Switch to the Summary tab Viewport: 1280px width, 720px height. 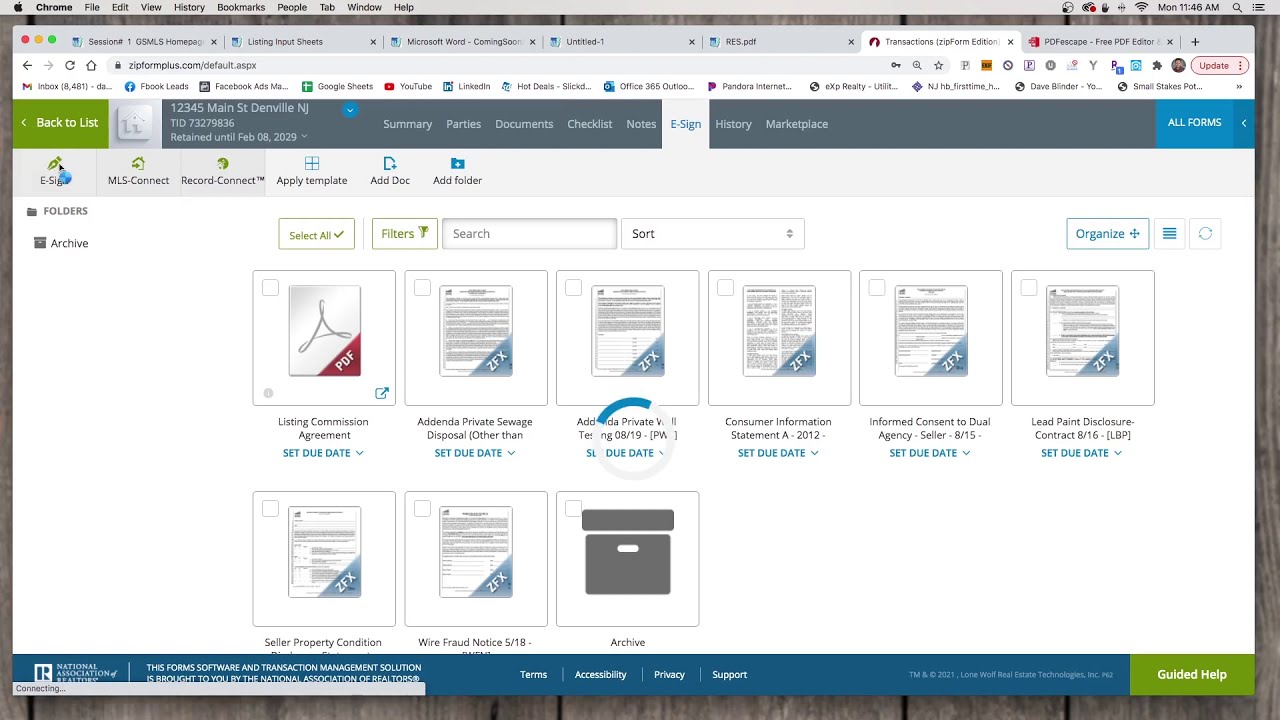(407, 124)
